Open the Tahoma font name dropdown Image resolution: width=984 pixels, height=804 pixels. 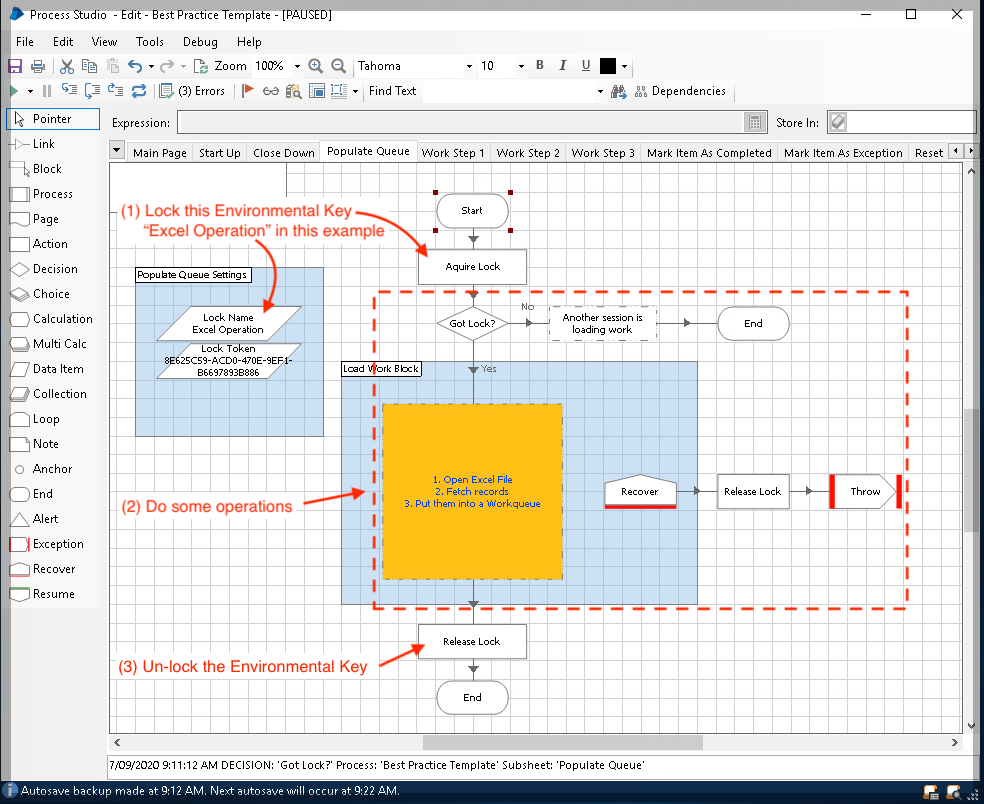(469, 67)
